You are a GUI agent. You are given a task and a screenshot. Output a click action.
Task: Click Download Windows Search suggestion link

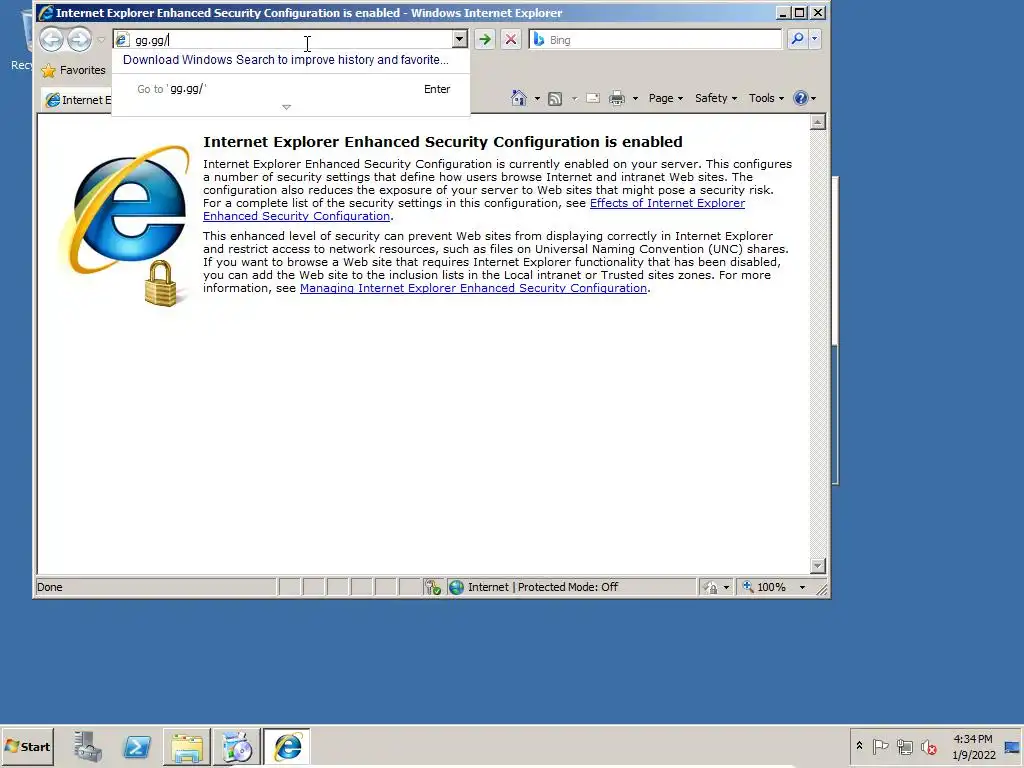point(285,60)
